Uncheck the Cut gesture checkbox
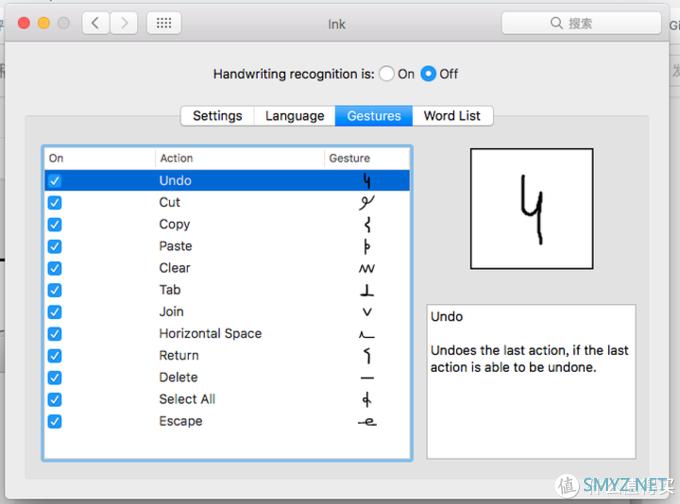 point(55,203)
